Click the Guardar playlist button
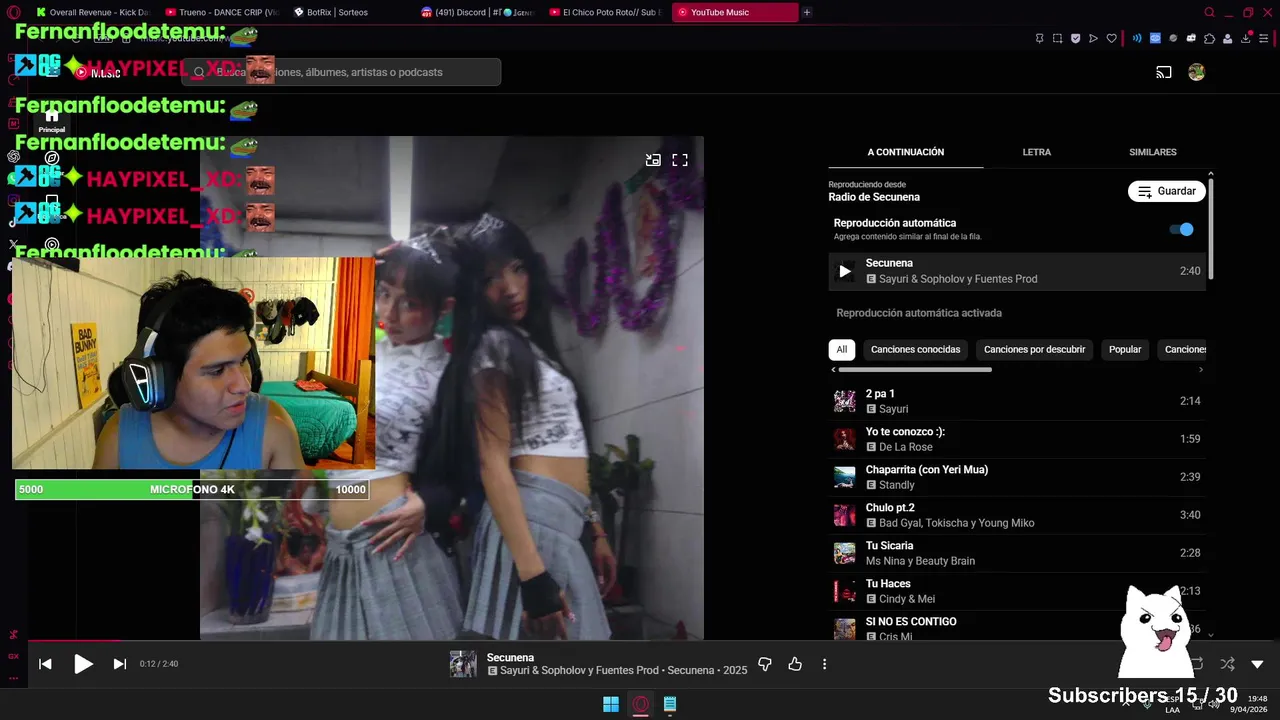 click(x=1167, y=191)
